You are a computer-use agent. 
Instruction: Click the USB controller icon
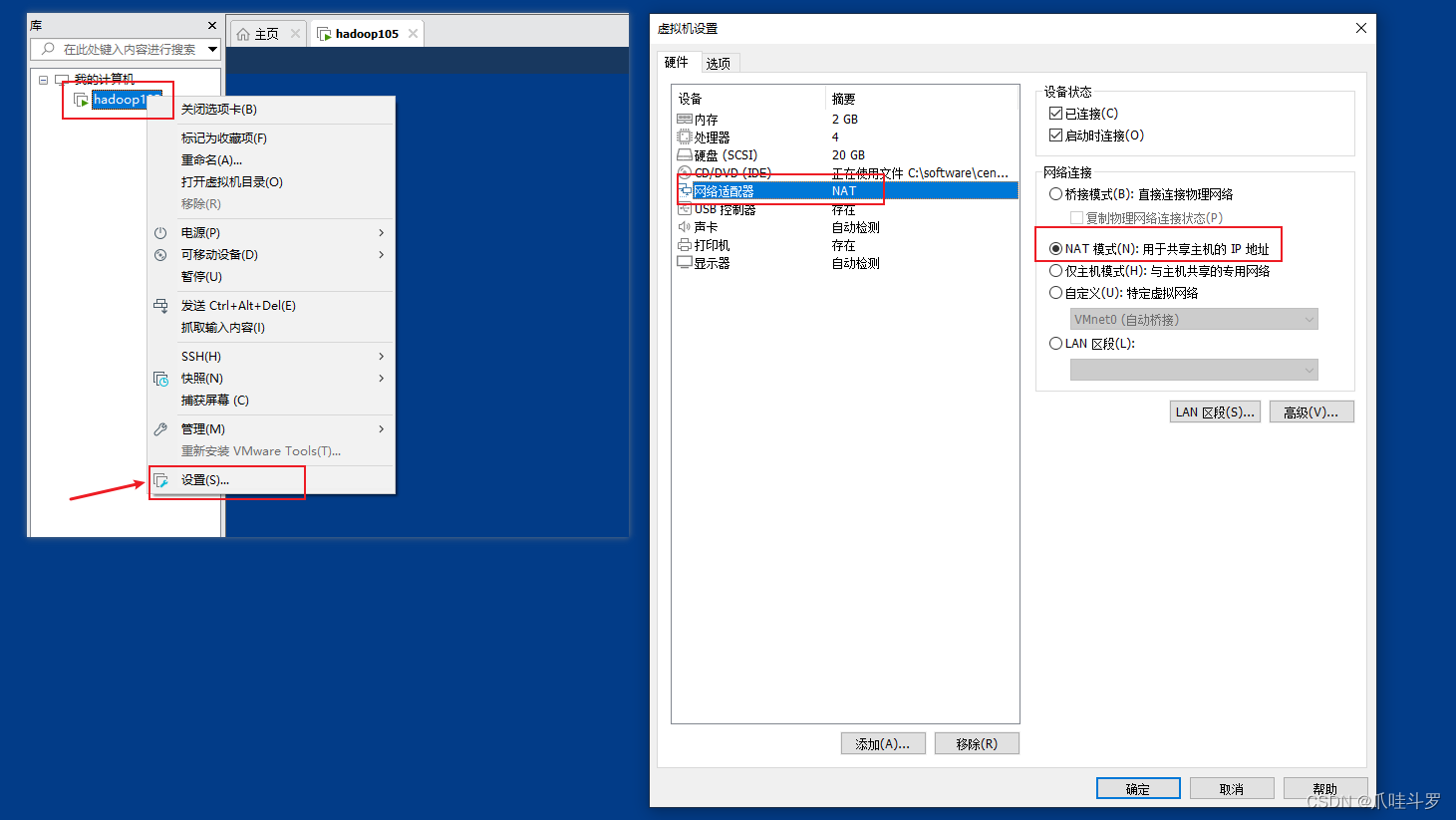(x=685, y=209)
